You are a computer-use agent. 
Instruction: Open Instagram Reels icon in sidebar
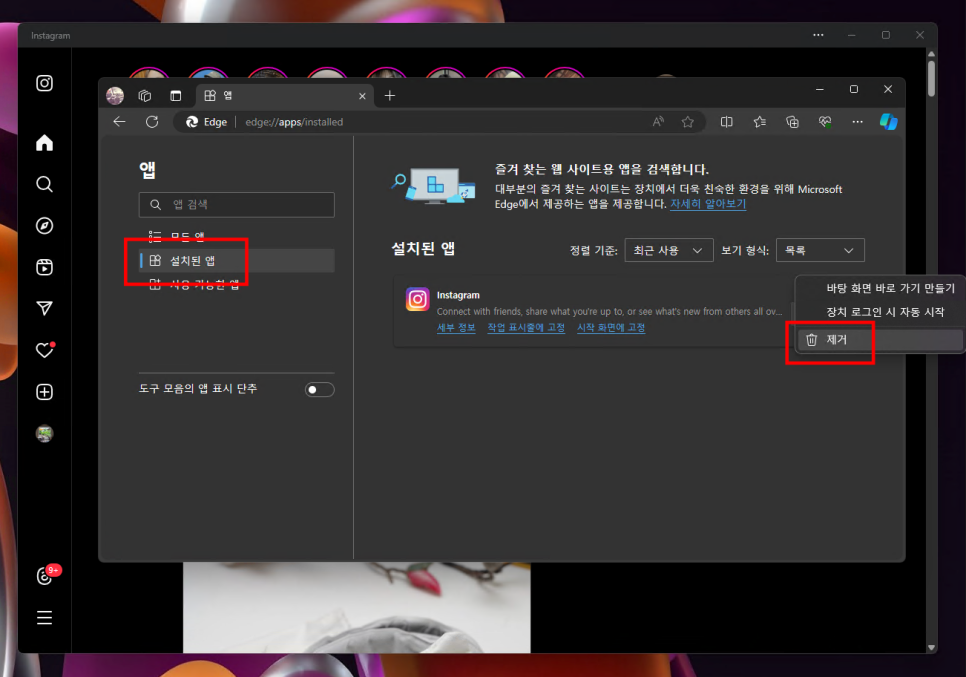[x=44, y=267]
